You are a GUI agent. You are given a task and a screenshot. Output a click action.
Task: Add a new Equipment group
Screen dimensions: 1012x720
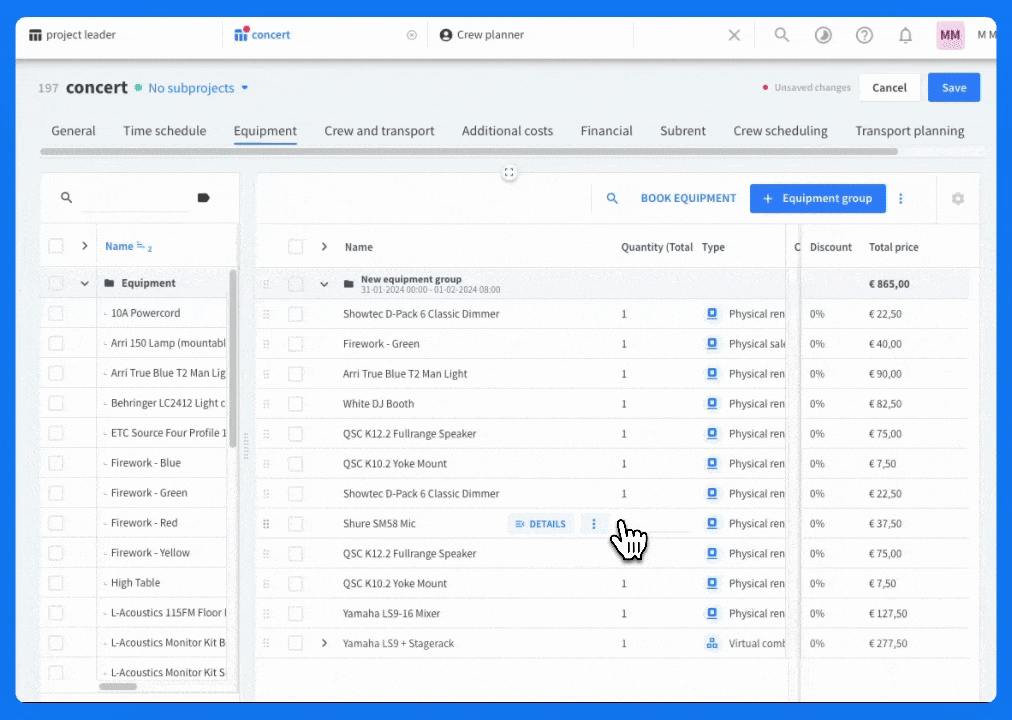[x=817, y=198]
